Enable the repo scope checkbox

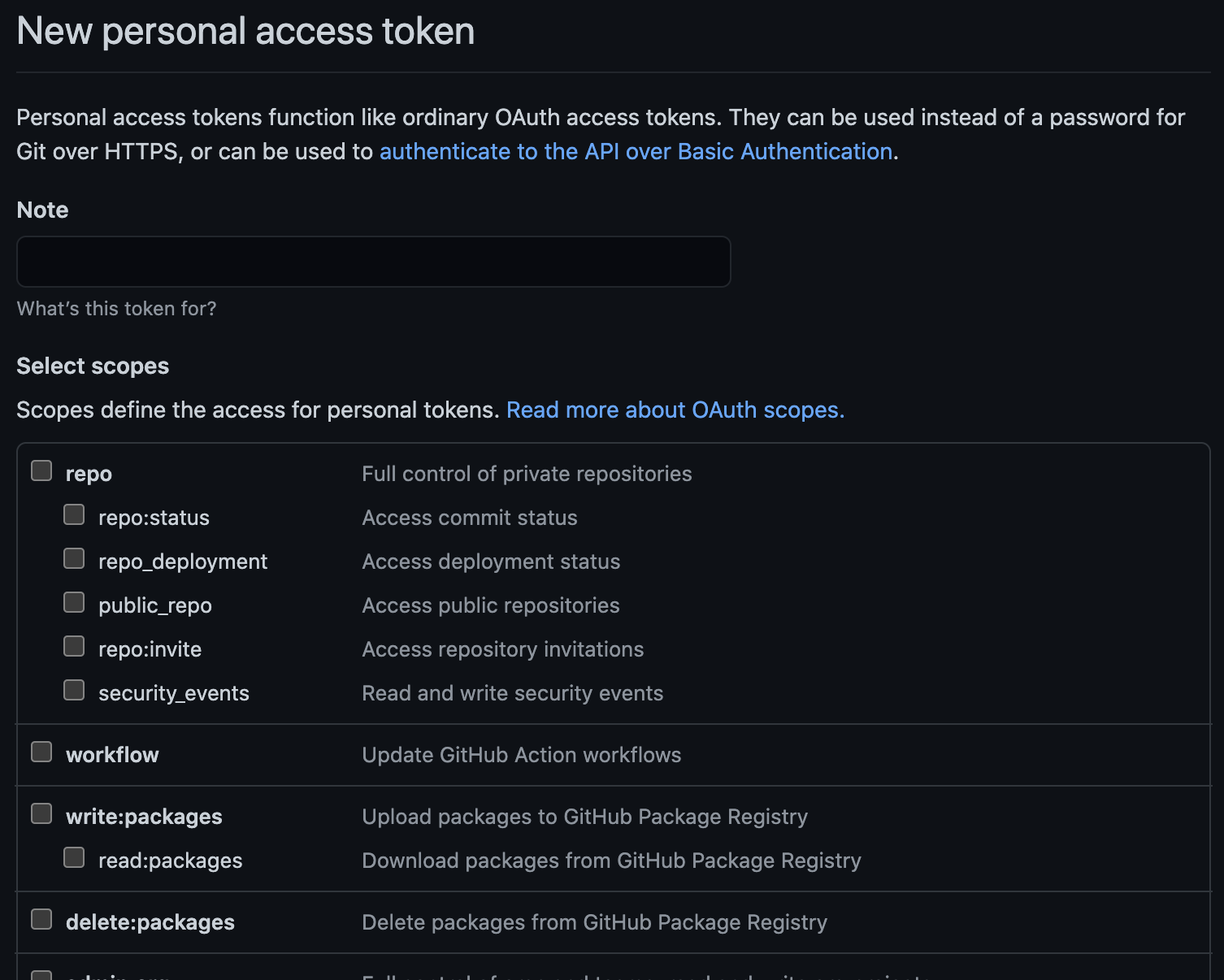pyautogui.click(x=41, y=471)
